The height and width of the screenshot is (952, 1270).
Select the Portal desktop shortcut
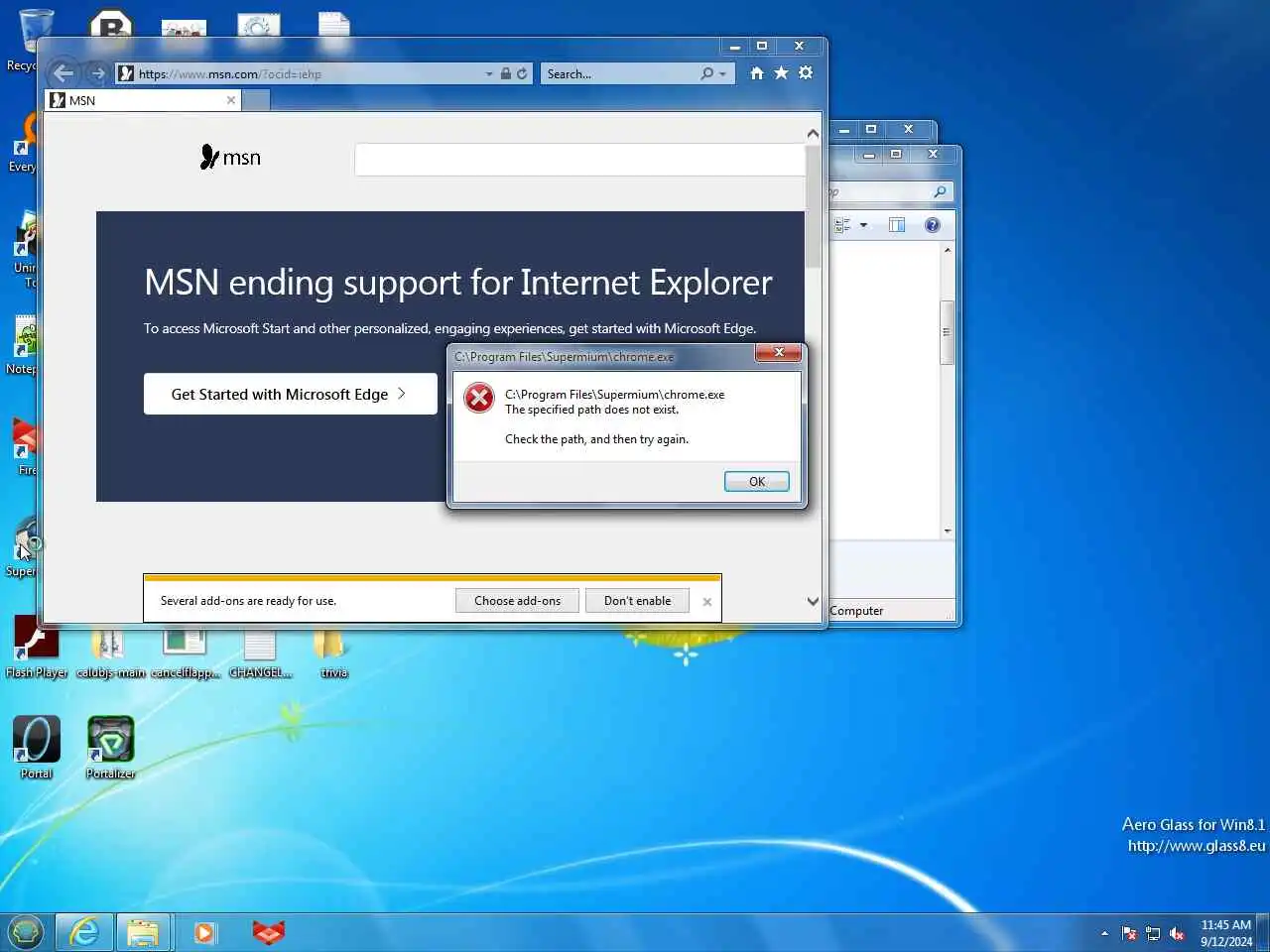pyautogui.click(x=36, y=748)
